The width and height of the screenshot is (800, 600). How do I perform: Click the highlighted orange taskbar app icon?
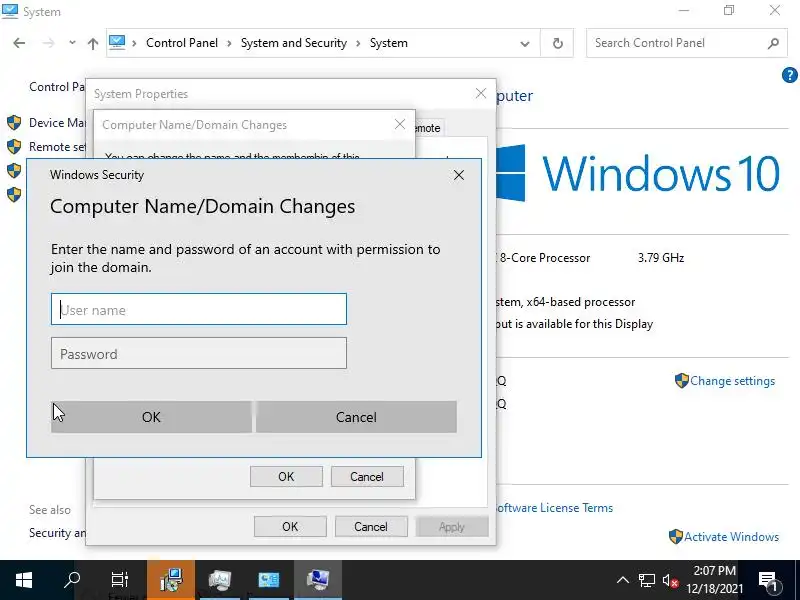click(170, 580)
